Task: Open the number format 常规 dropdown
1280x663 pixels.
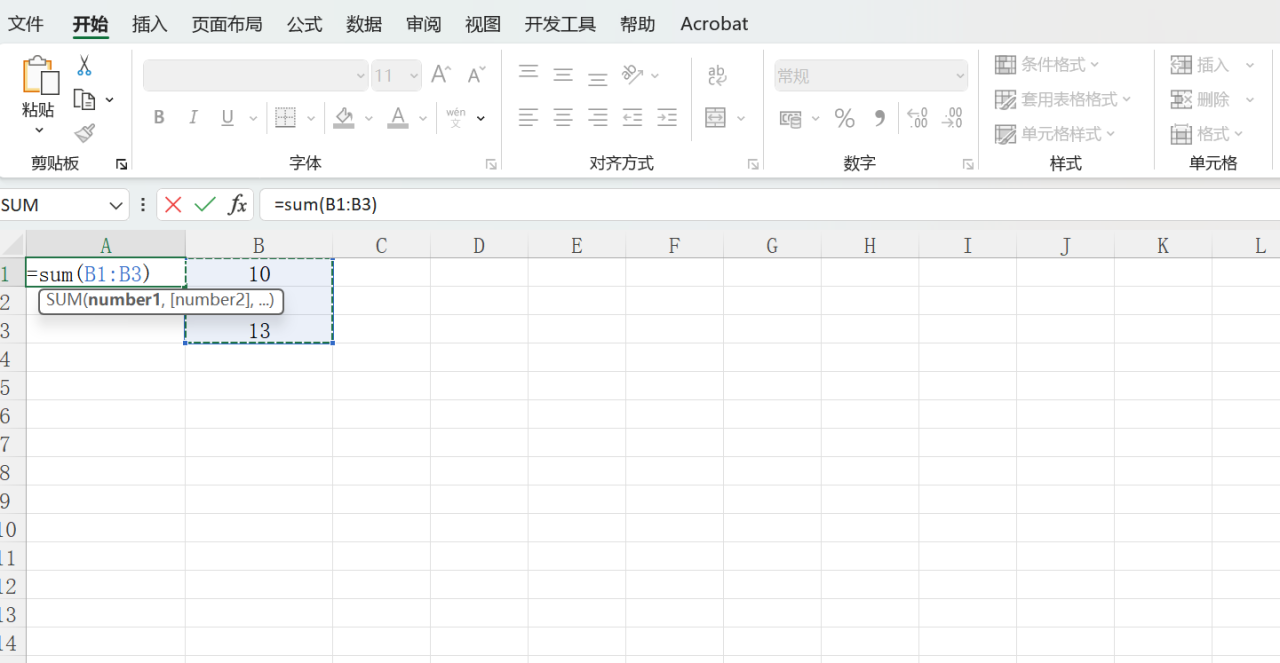Action: pyautogui.click(x=960, y=76)
